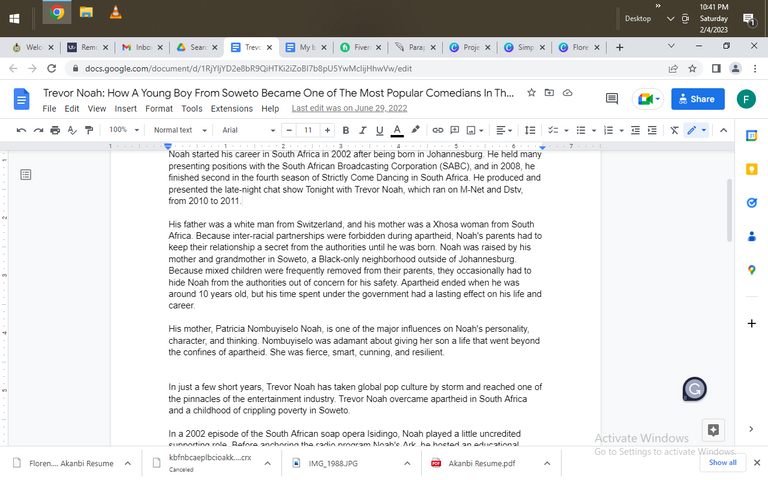
Task: Open the Insert menu
Action: (x=125, y=109)
